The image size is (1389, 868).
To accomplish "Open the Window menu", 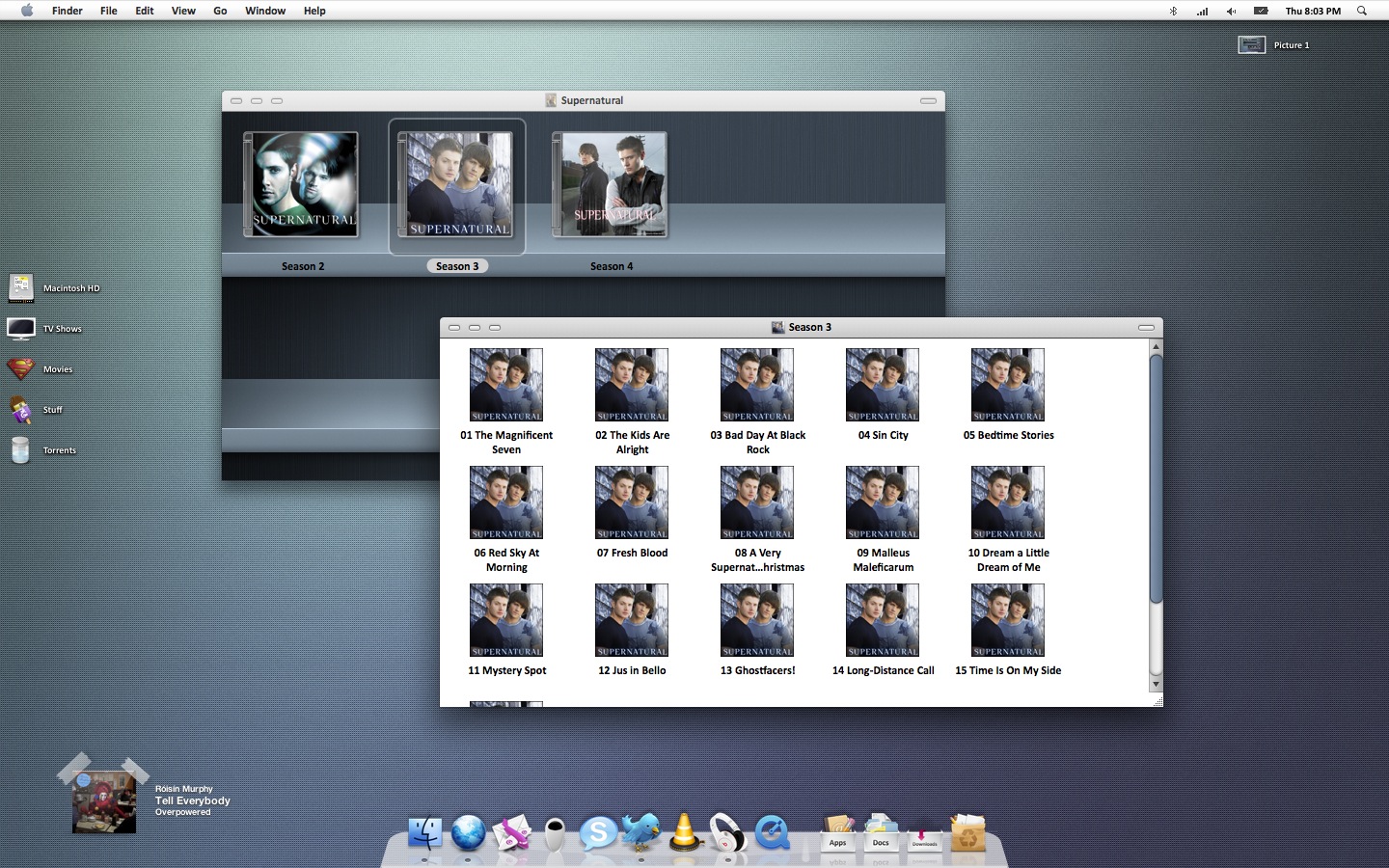I will click(x=265, y=11).
